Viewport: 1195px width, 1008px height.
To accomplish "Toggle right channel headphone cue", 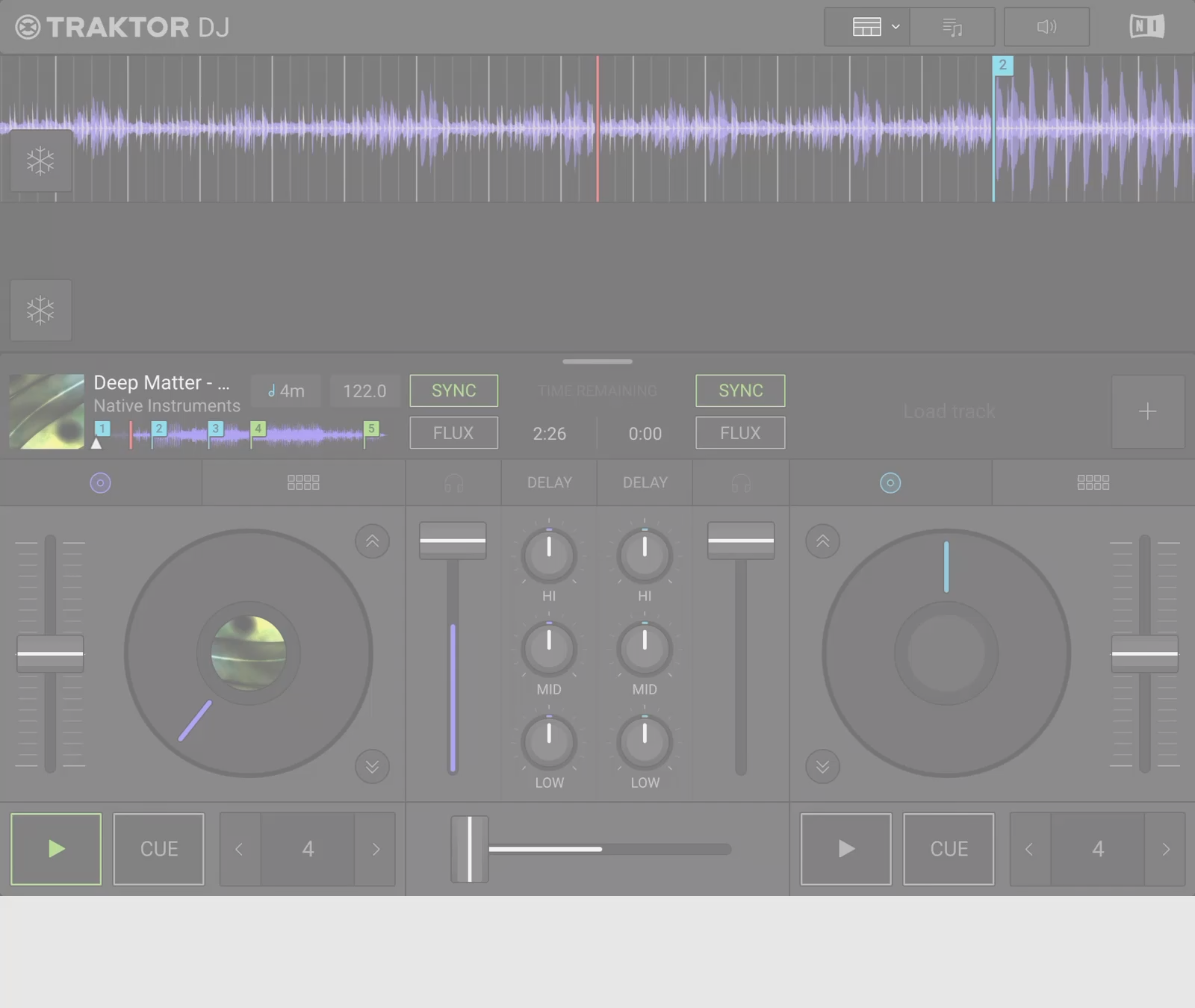I will [741, 483].
